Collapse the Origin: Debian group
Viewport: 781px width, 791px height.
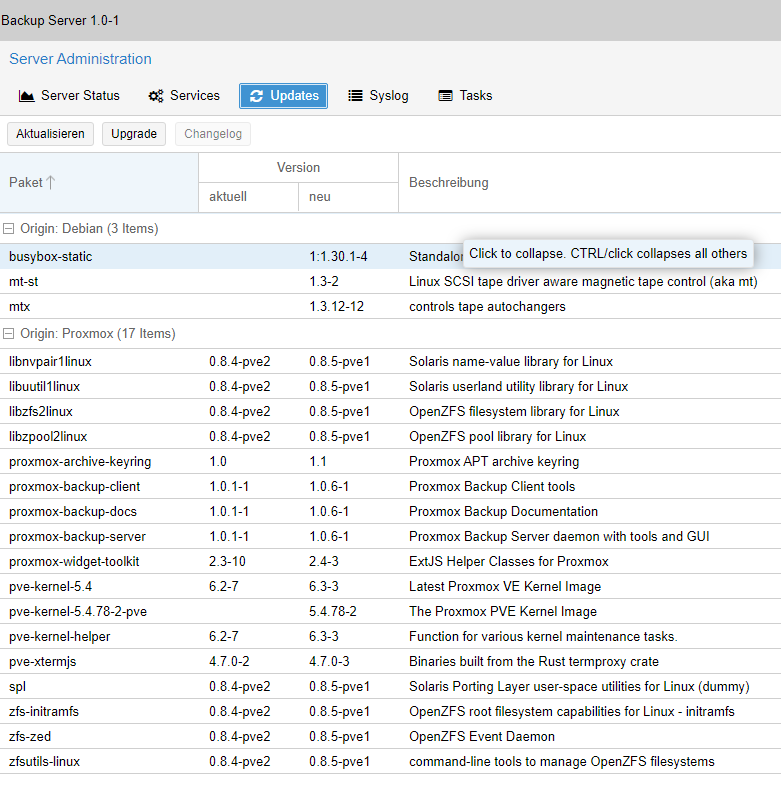(x=9, y=229)
